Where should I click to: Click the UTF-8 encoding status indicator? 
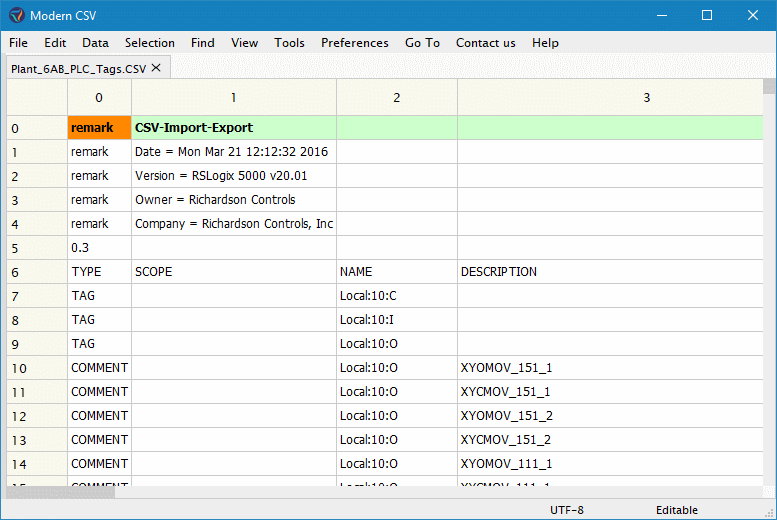point(567,510)
